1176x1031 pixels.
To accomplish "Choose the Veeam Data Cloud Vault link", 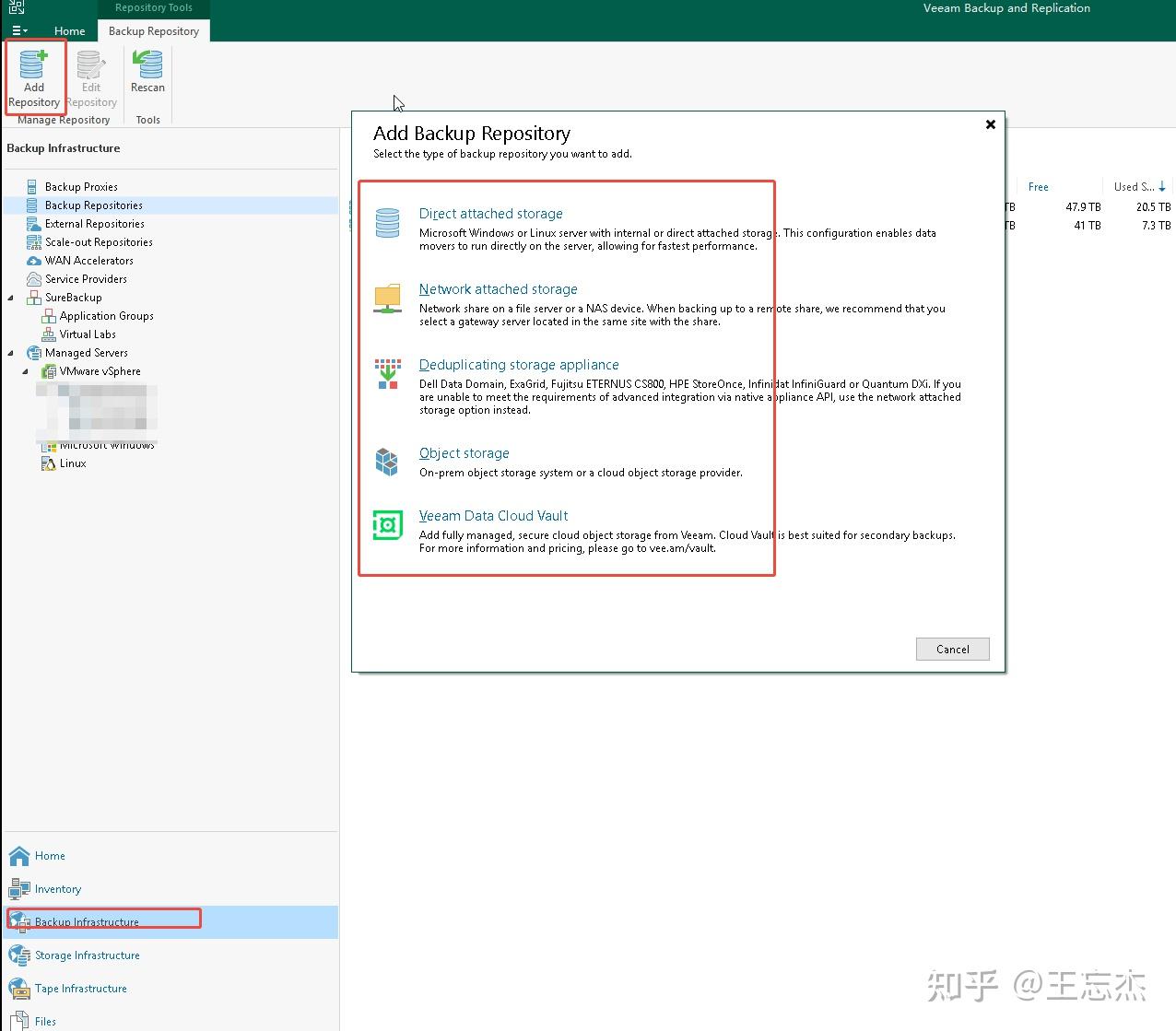I will (x=493, y=516).
